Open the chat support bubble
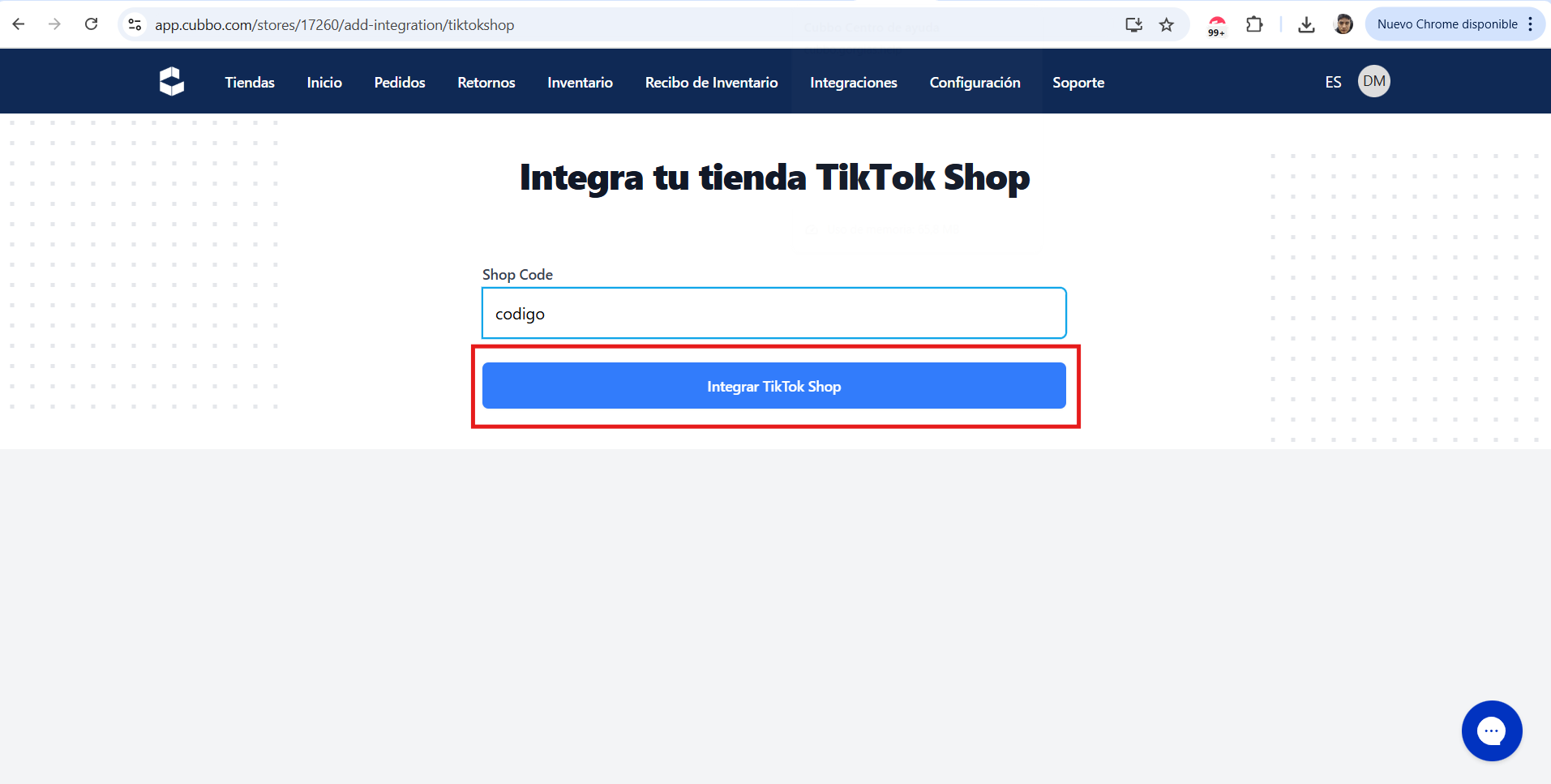The image size is (1551, 784). (x=1492, y=730)
